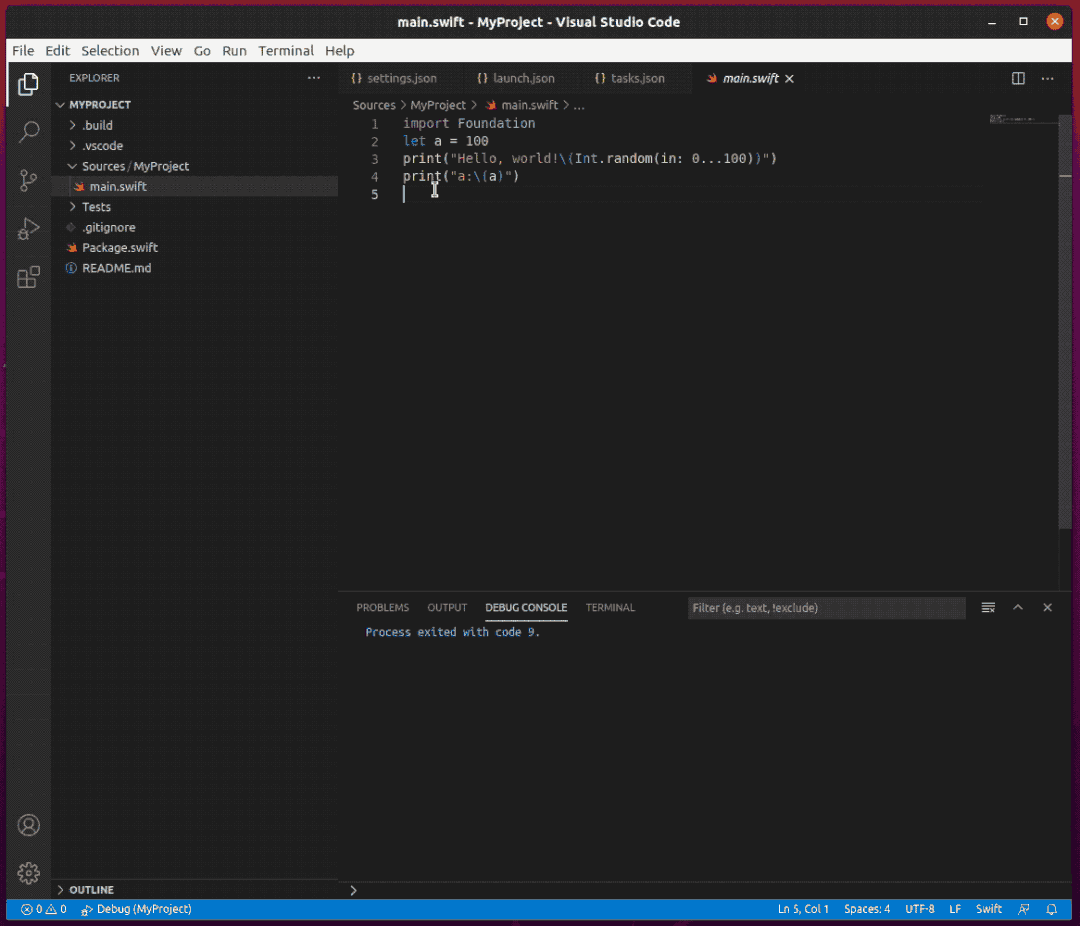Click the errors and warnings status indicator
Viewport: 1080px width, 926px height.
pyautogui.click(x=43, y=909)
